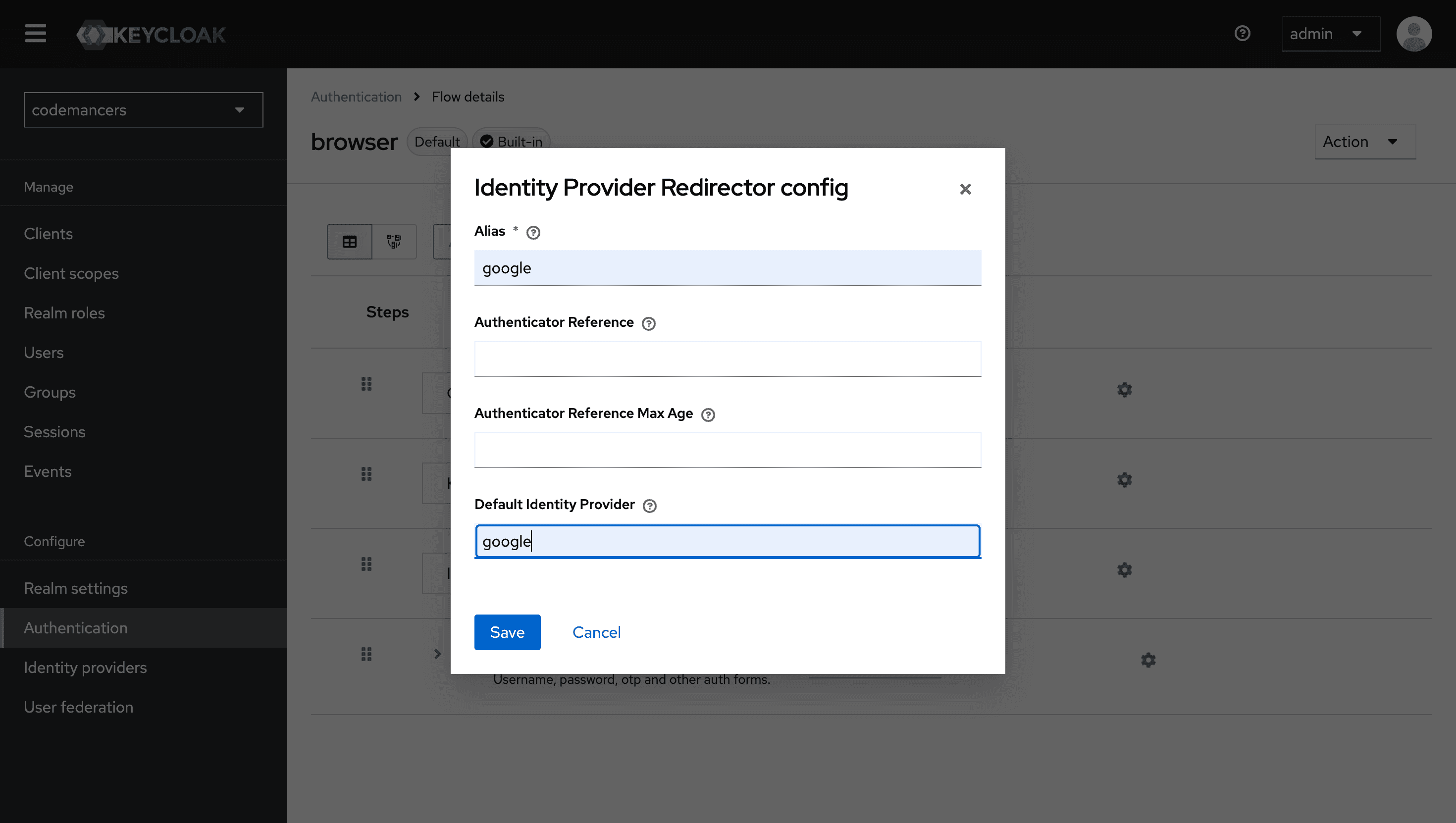Open the codemancers realm dropdown

coord(143,109)
